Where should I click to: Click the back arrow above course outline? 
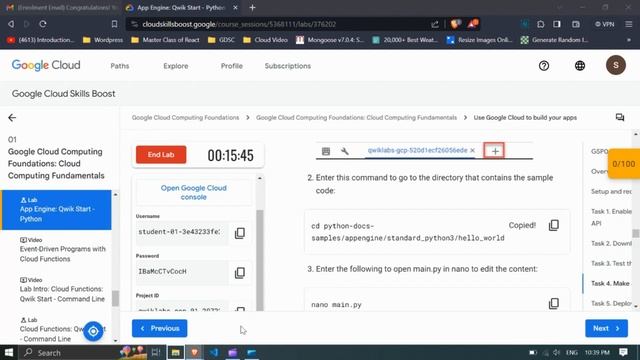click(12, 118)
